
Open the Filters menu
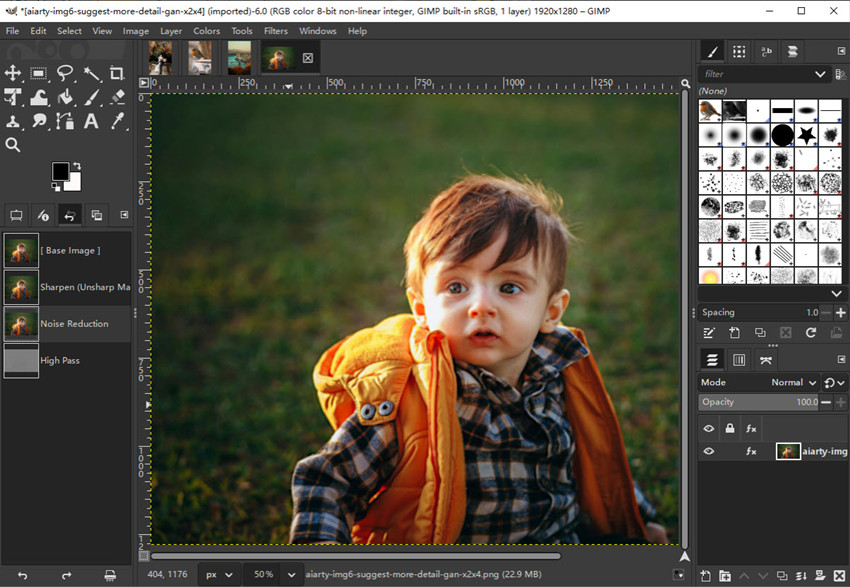(x=275, y=31)
